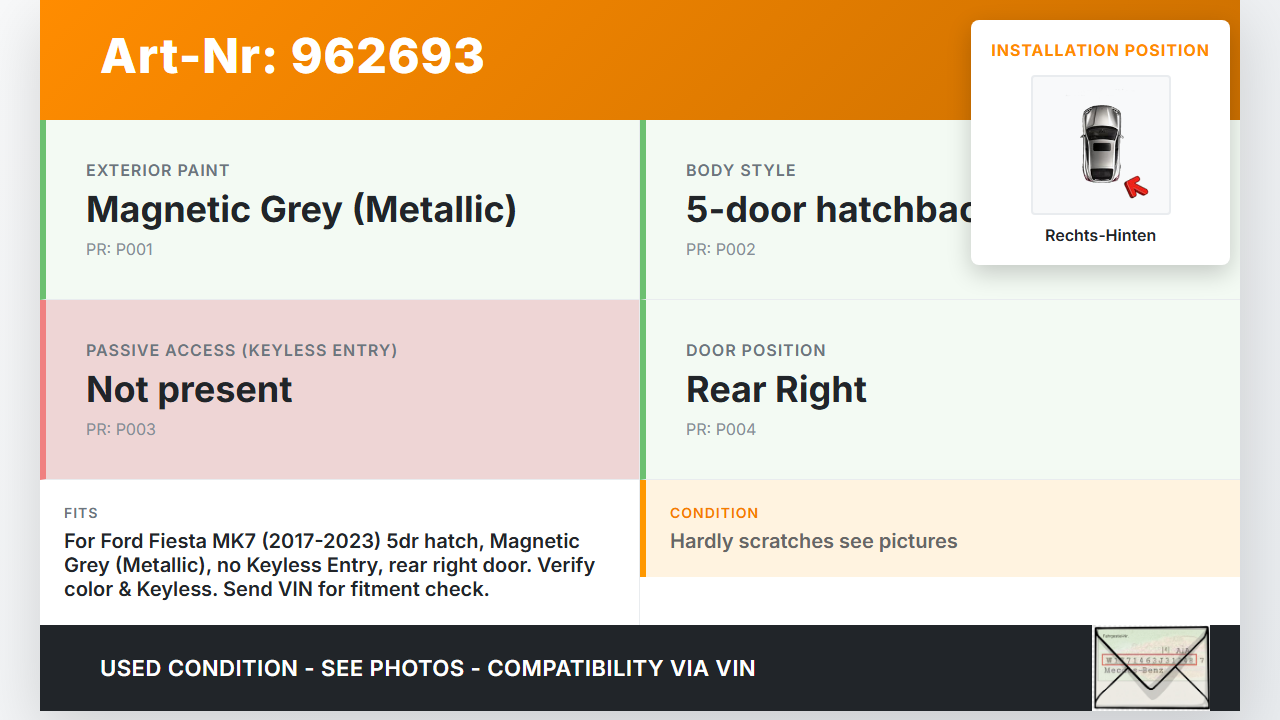The image size is (1280, 720).
Task: Click the PR: P004 code
Action: (x=720, y=429)
